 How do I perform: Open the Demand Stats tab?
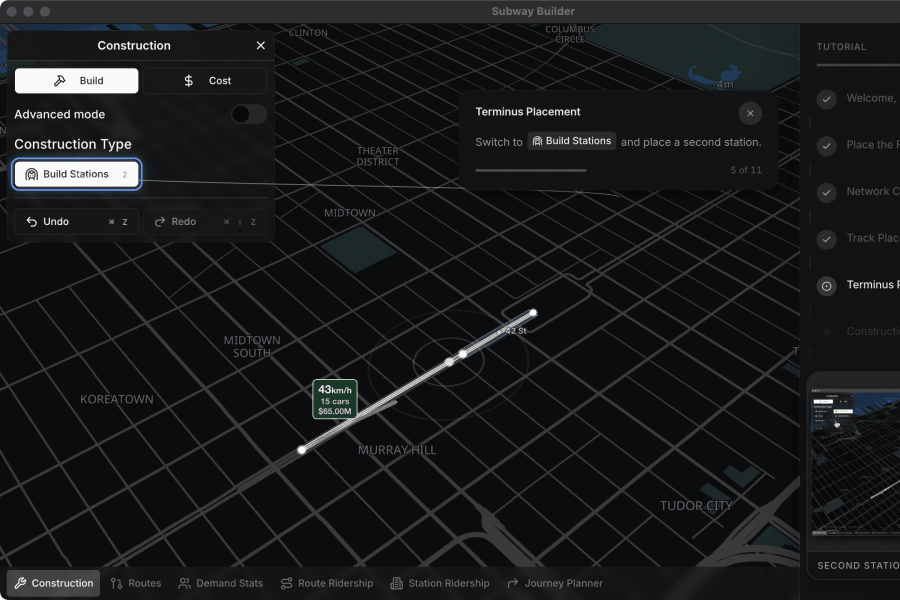221,583
